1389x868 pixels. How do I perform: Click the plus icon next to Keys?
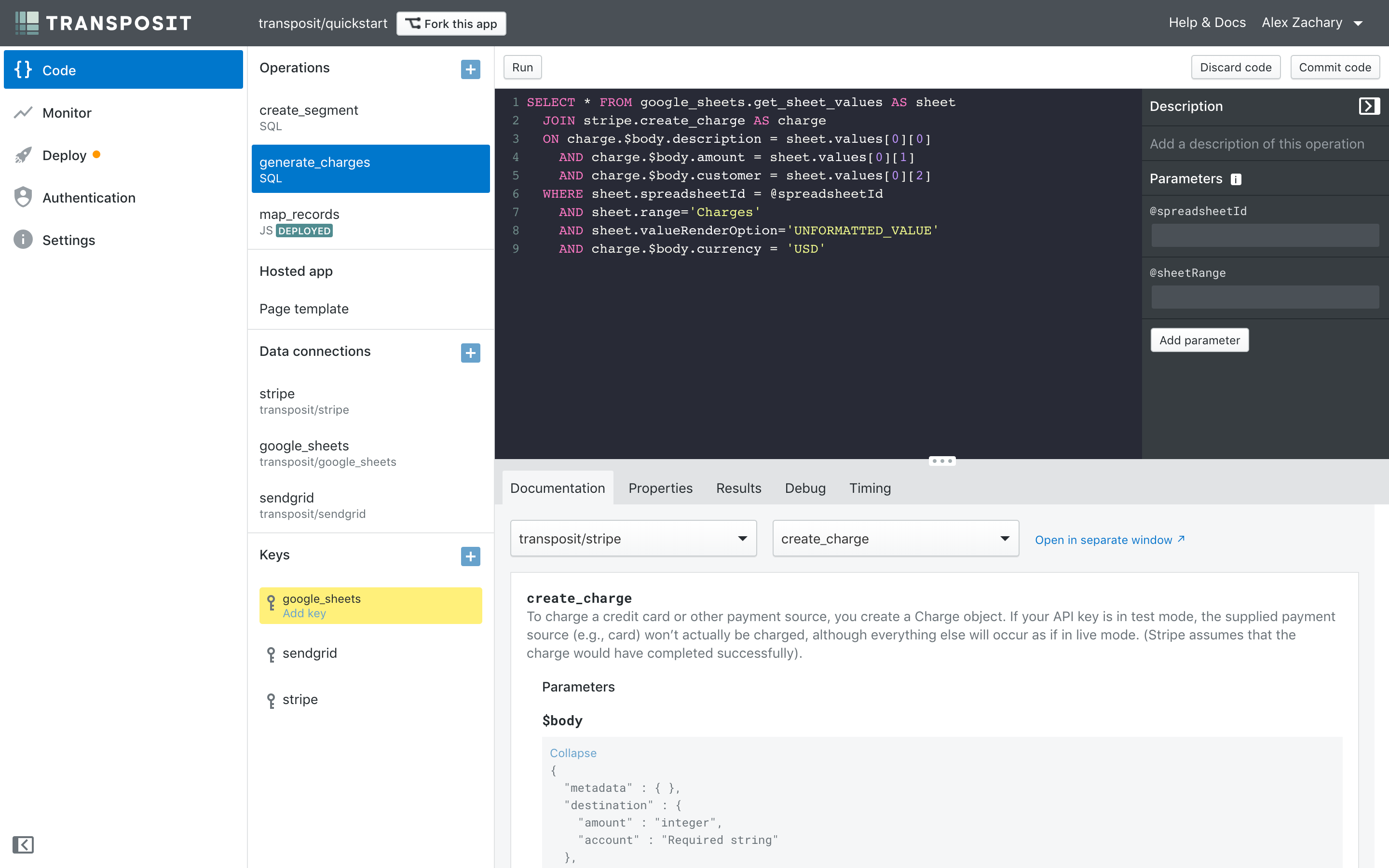click(x=470, y=556)
